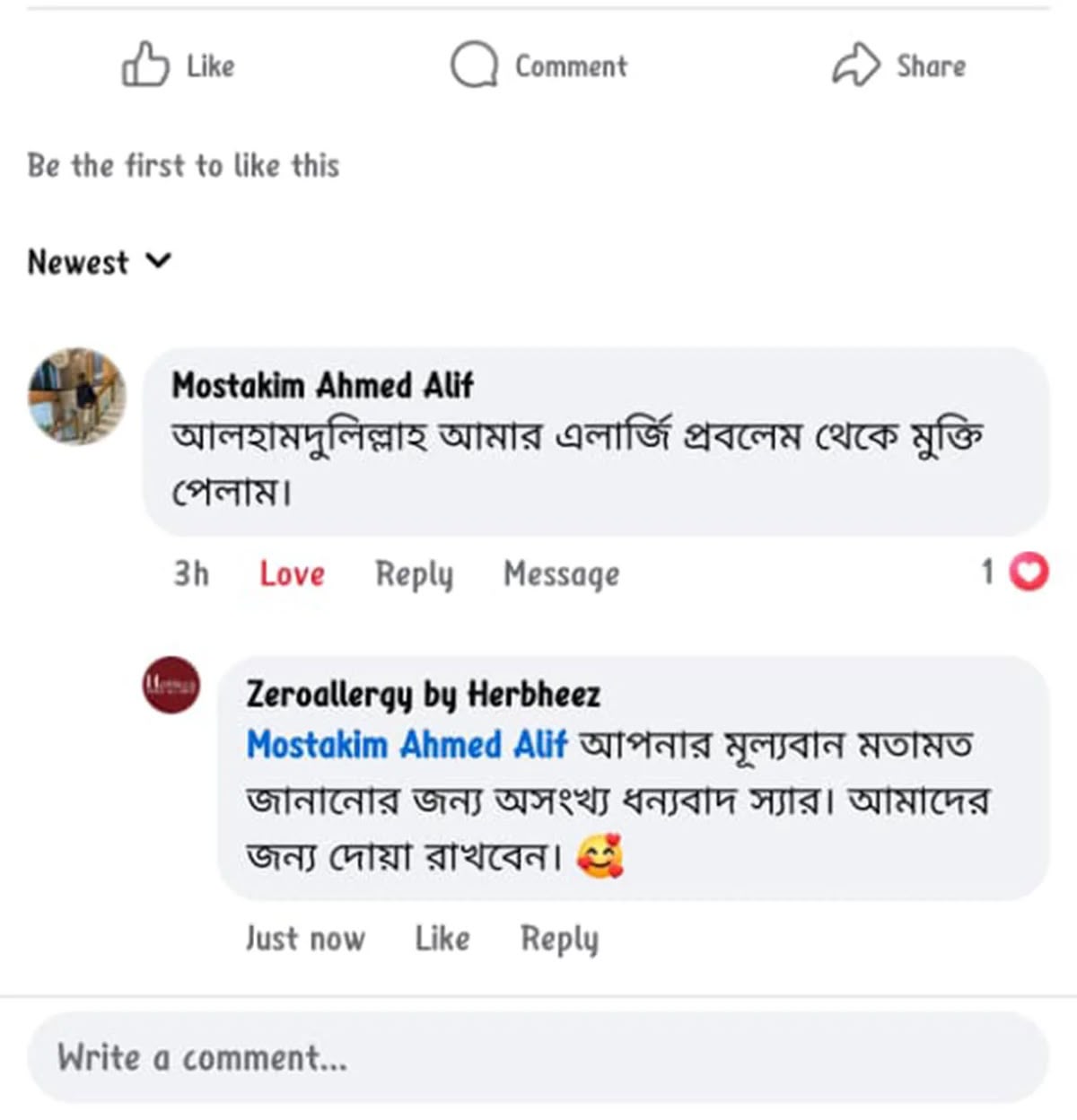Tap the thumbs-up Like icon
The height and width of the screenshot is (1120, 1077).
click(x=144, y=65)
